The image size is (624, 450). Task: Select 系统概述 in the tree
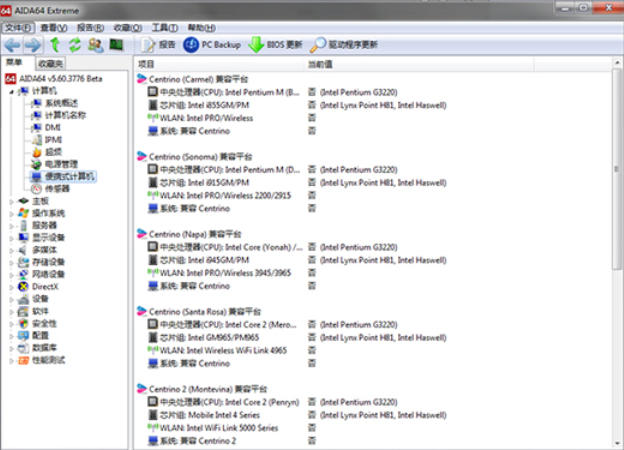click(x=55, y=103)
